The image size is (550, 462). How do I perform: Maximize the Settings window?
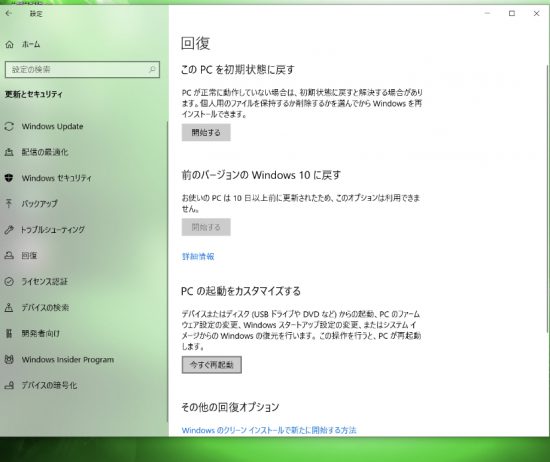click(x=512, y=13)
